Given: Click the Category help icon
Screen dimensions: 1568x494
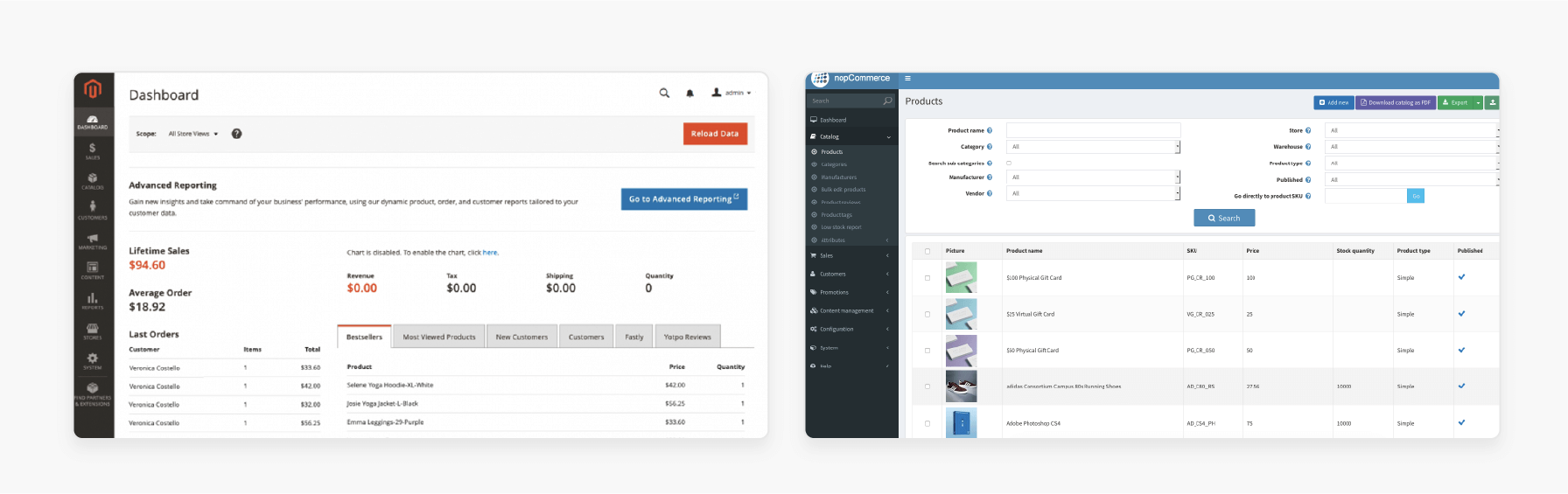Looking at the screenshot, I should point(990,147).
